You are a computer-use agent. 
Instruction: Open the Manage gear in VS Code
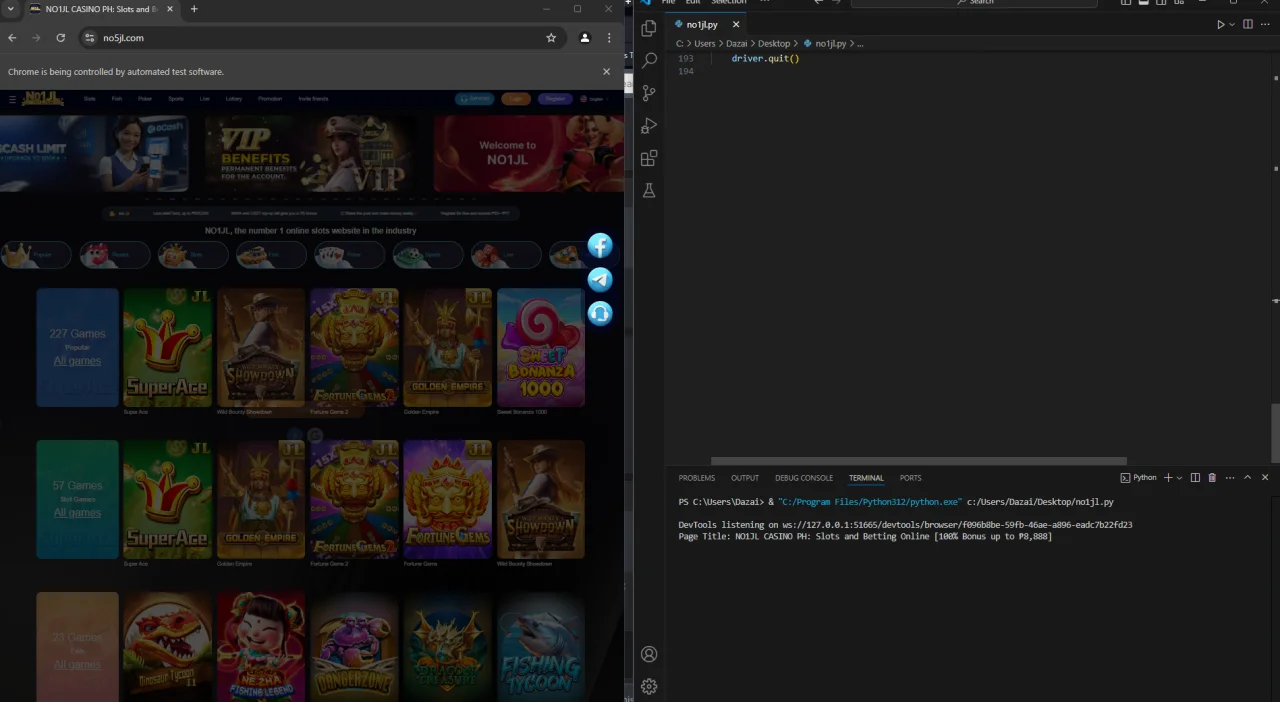(x=649, y=686)
